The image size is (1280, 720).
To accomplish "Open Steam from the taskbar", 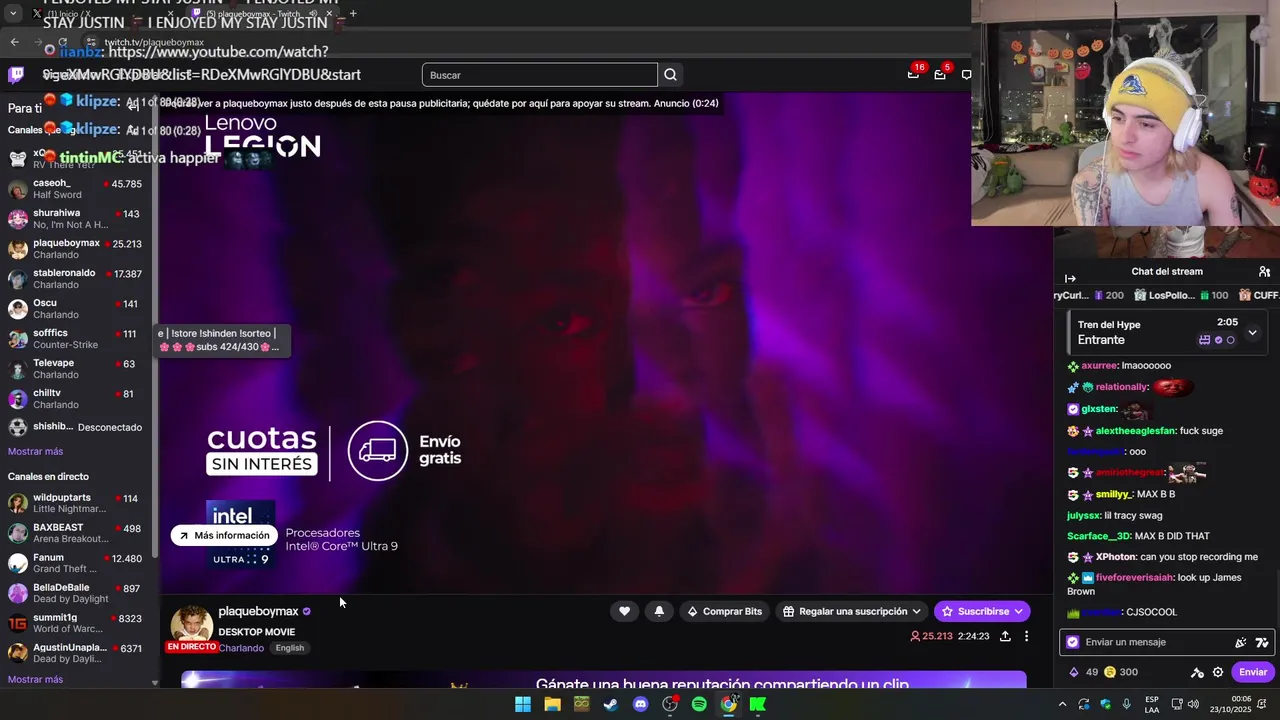I will pyautogui.click(x=611, y=704).
